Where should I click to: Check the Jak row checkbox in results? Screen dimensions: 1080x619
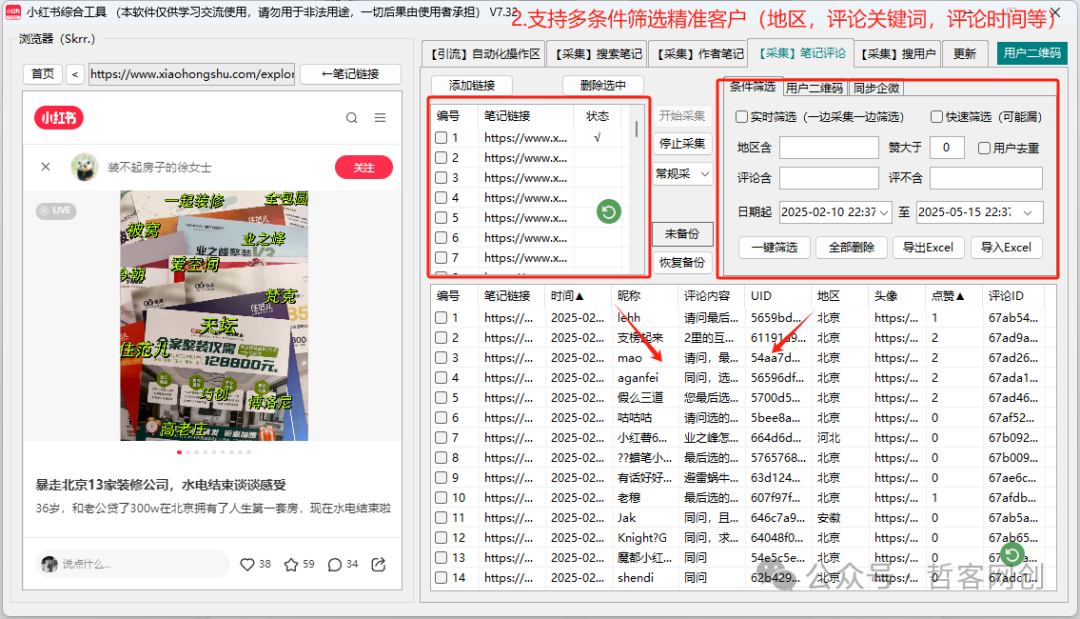coord(442,518)
